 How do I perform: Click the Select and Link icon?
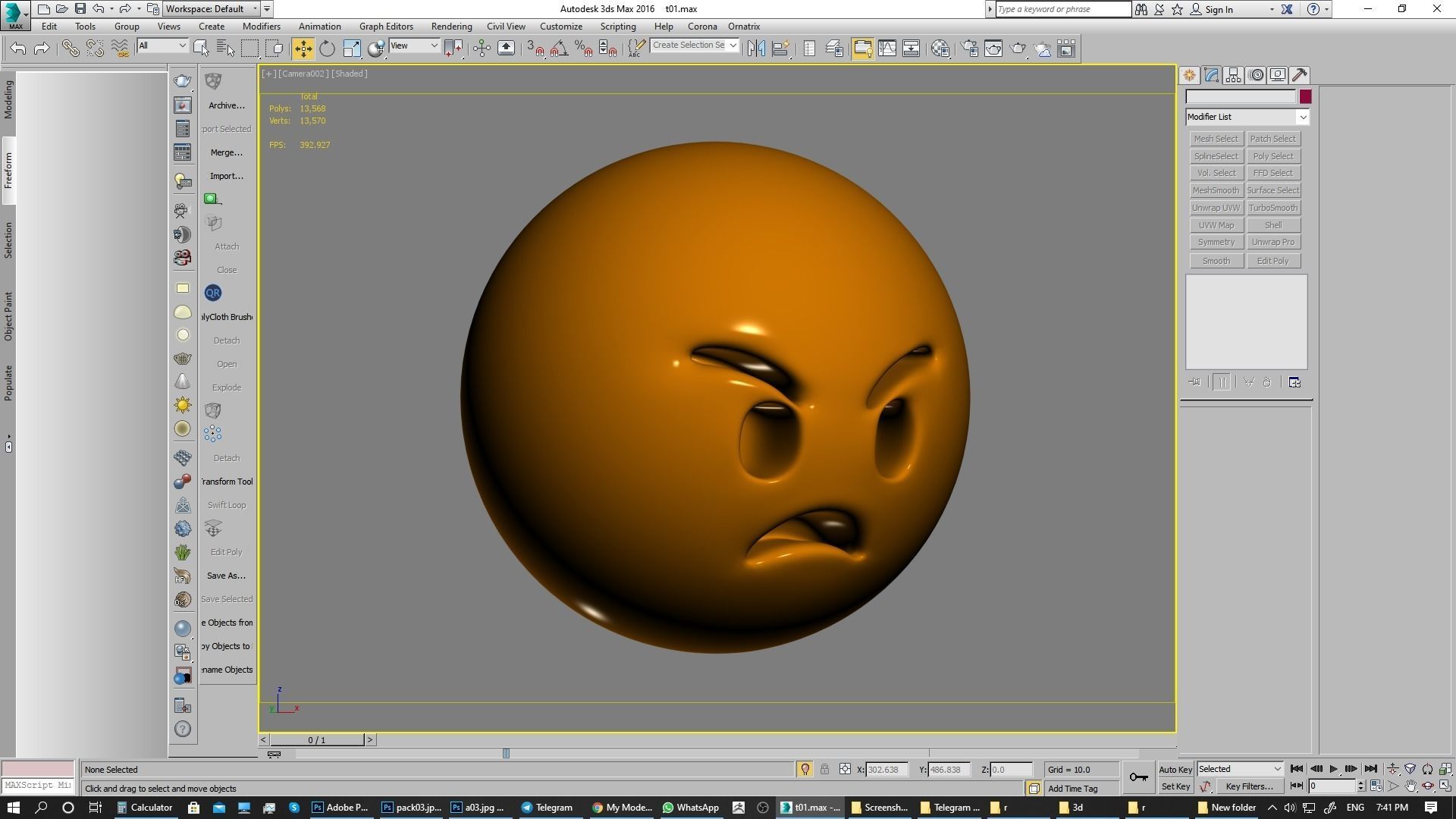[71, 49]
